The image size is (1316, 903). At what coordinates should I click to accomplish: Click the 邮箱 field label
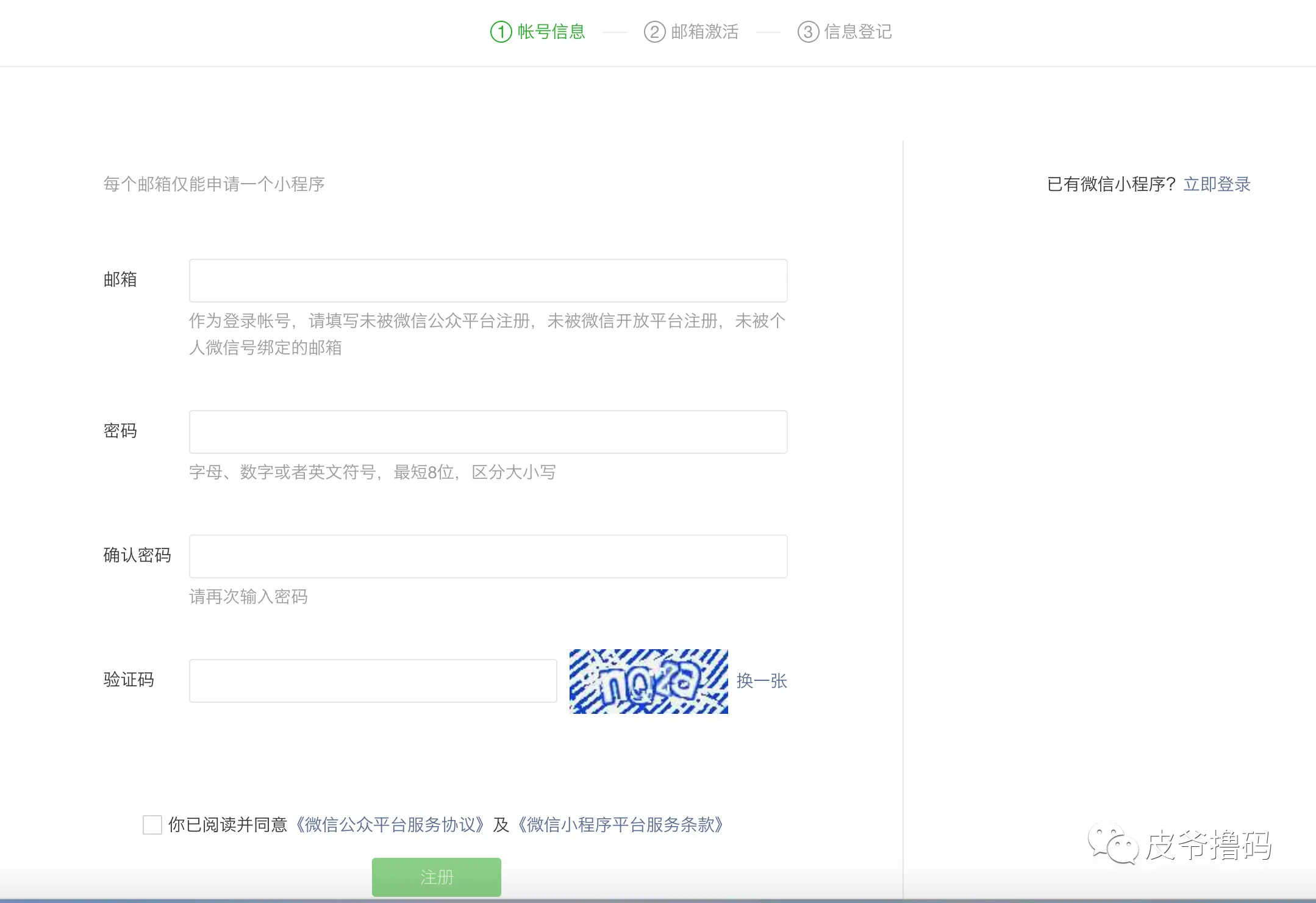[x=120, y=279]
